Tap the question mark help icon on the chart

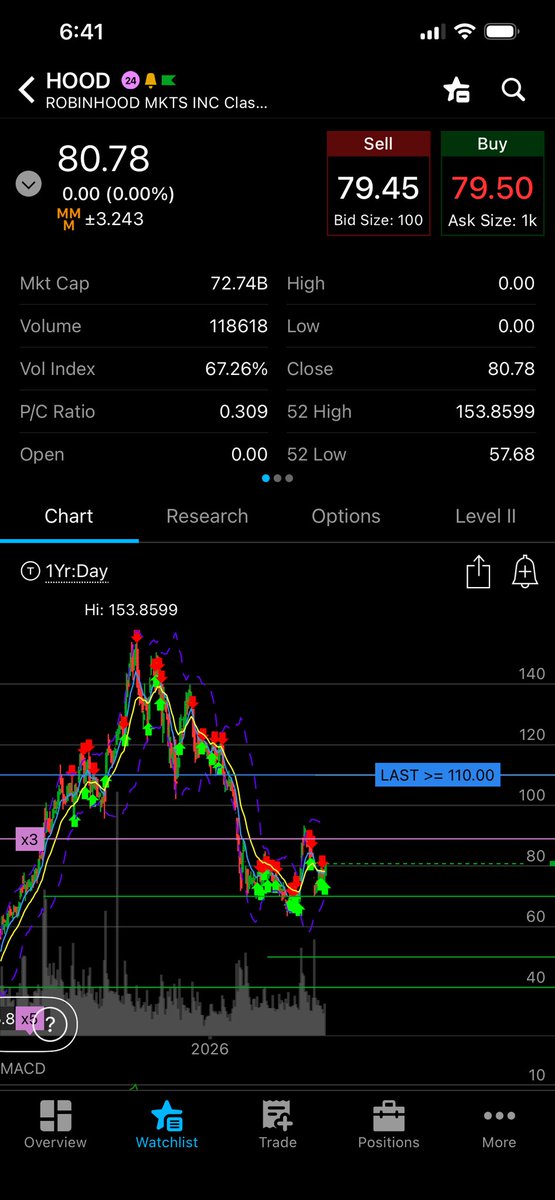pos(52,1022)
